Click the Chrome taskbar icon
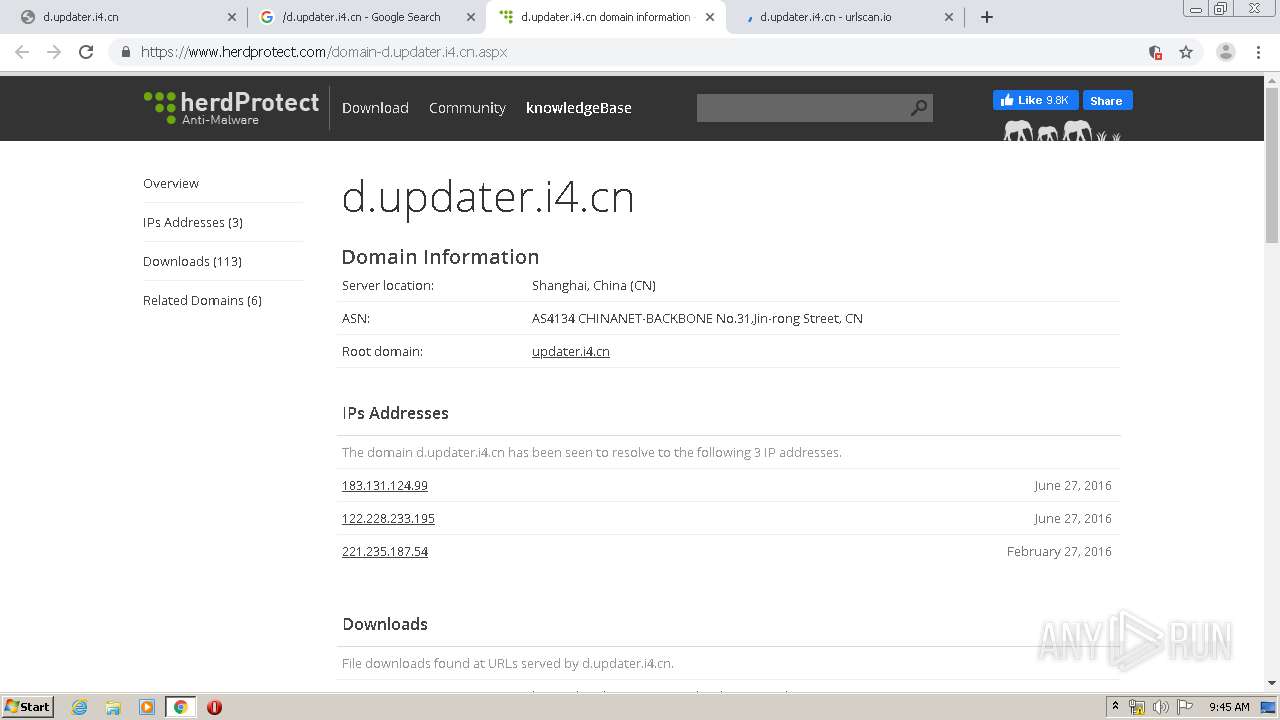Viewport: 1280px width, 720px height. point(180,707)
